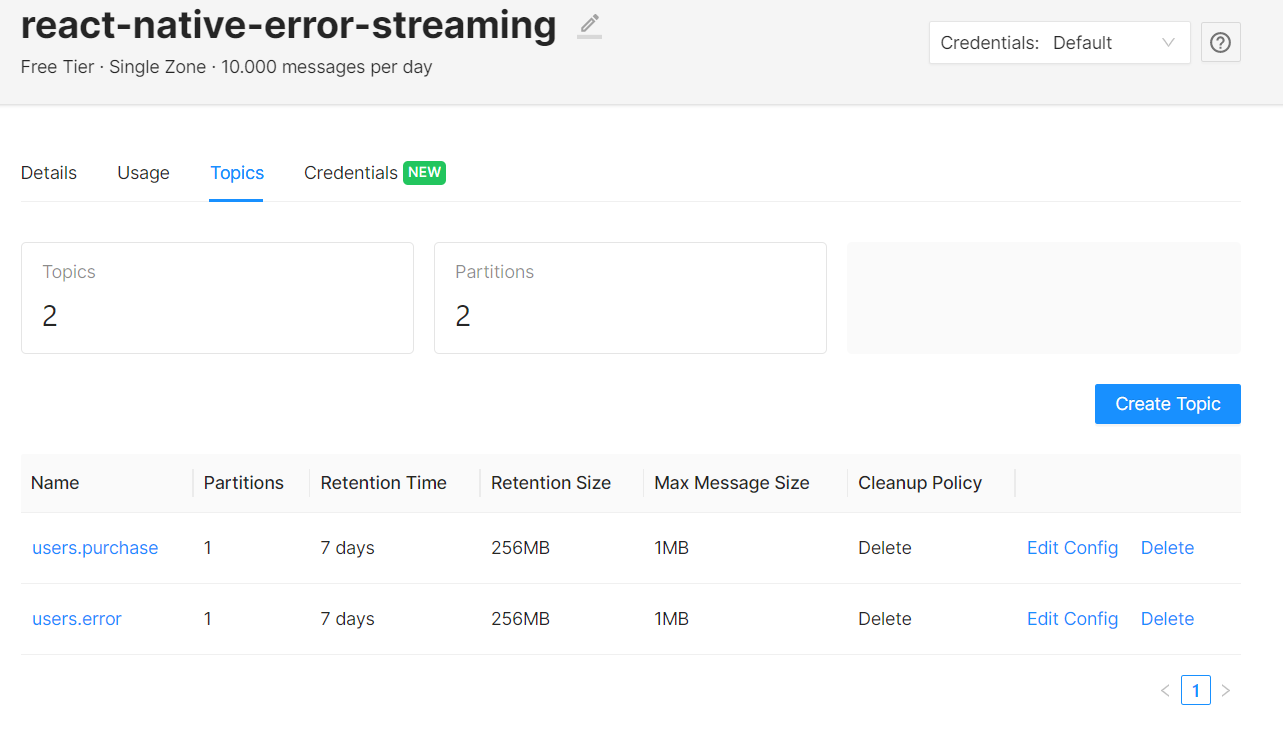Click the Topics count card
Image resolution: width=1283 pixels, height=751 pixels.
217,298
